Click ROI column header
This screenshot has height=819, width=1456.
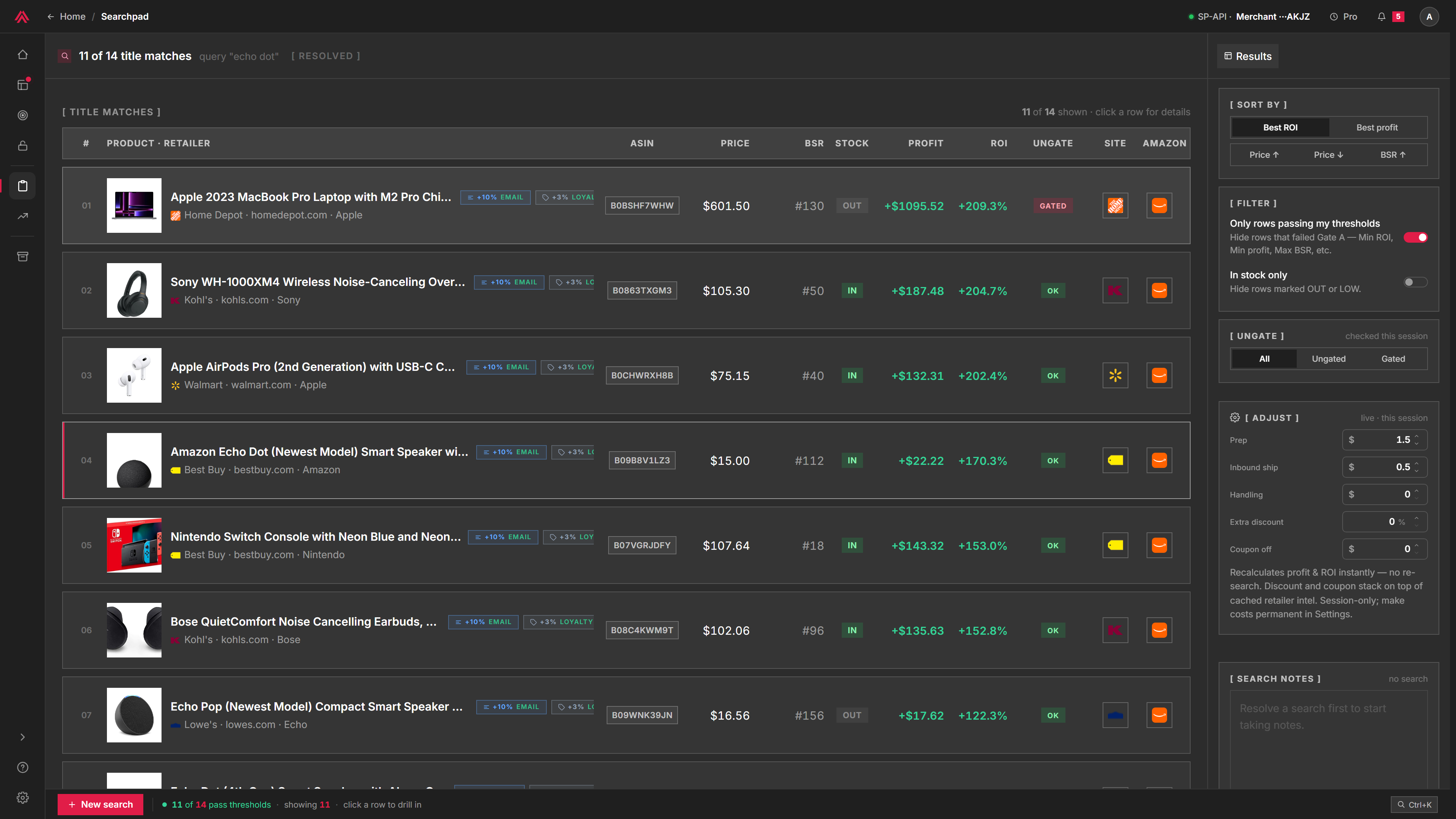coord(999,143)
